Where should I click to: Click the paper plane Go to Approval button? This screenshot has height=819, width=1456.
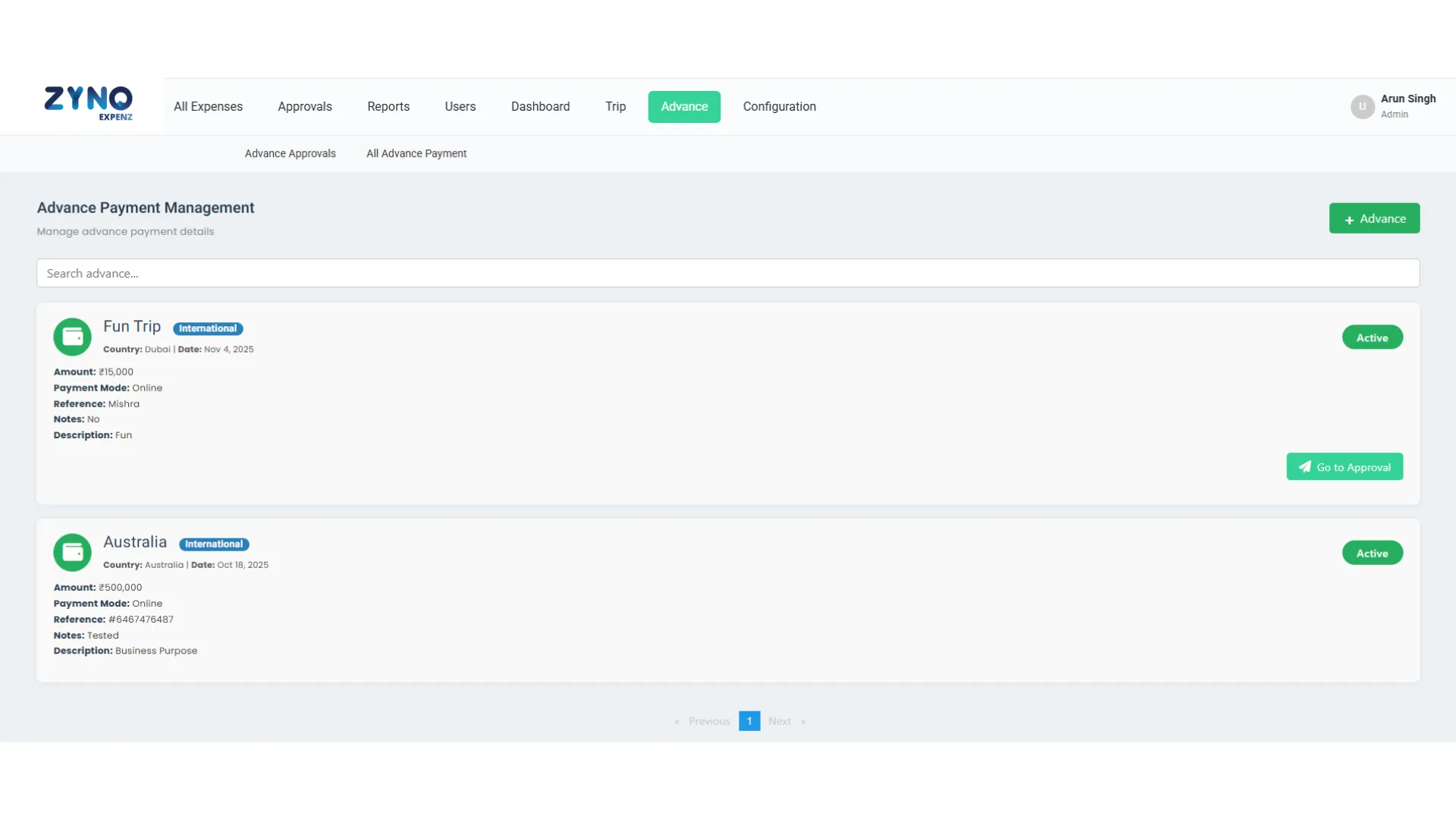[1344, 467]
